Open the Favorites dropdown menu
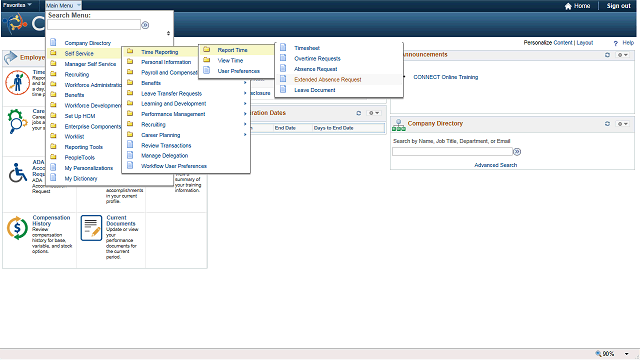 point(17,5)
